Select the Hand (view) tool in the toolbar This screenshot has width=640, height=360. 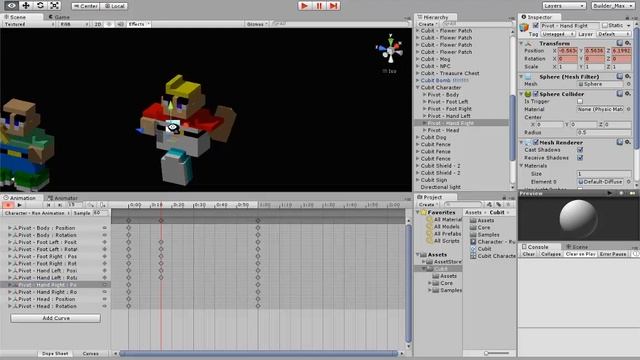(11, 6)
